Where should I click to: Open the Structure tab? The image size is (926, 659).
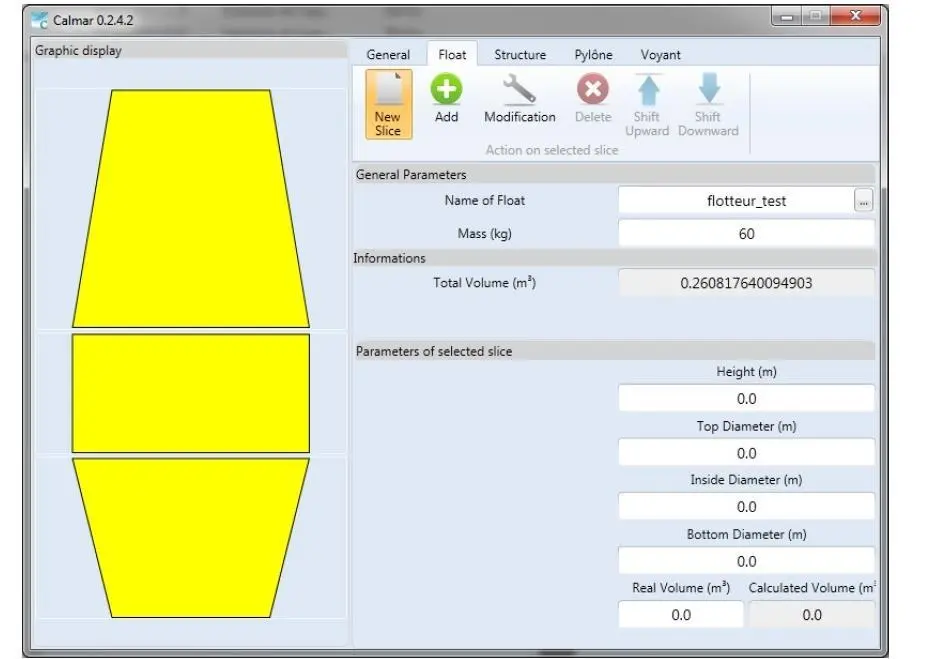click(x=520, y=55)
